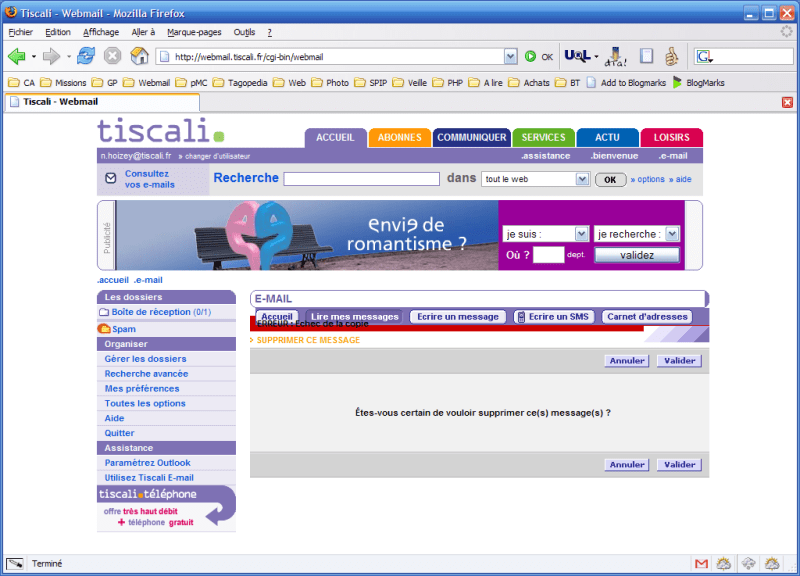Click Ecrire un SMS button
Image resolution: width=800 pixels, height=576 pixels.
[554, 317]
